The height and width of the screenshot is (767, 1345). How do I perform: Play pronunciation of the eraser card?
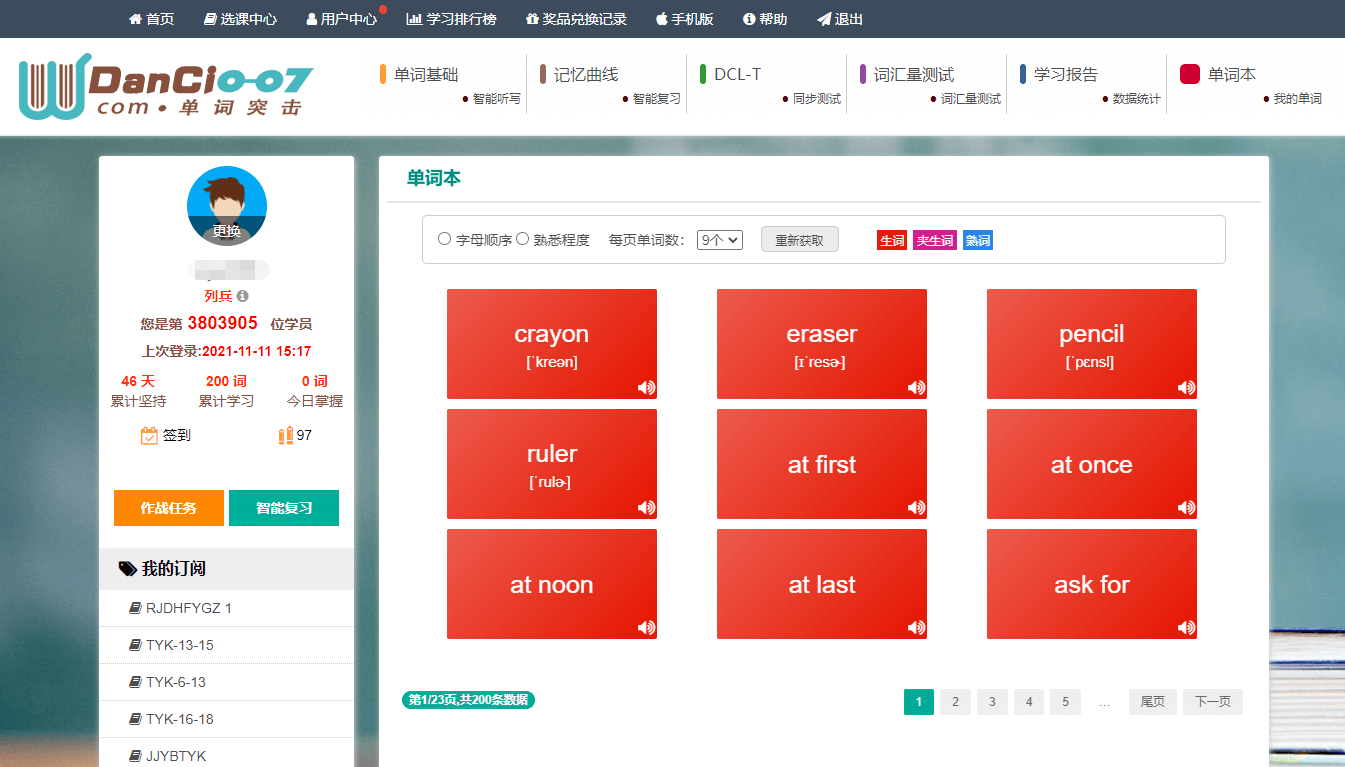tap(916, 388)
